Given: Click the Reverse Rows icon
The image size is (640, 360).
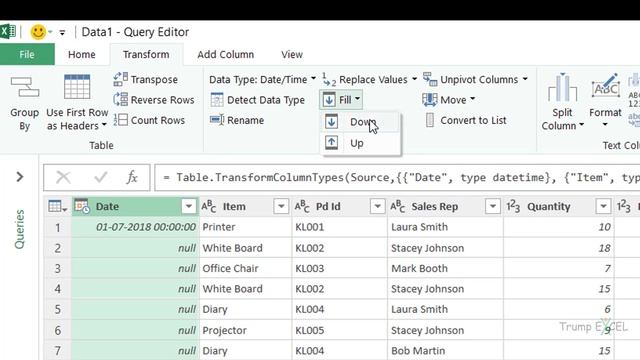Looking at the screenshot, I should tap(121, 100).
